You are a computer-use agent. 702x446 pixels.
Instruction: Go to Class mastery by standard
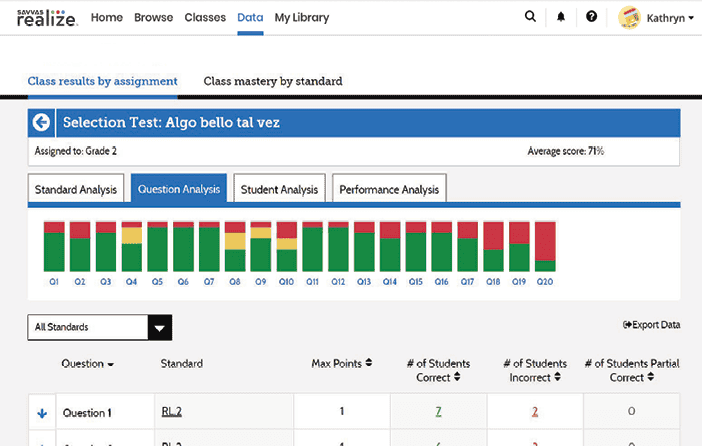[x=272, y=81]
